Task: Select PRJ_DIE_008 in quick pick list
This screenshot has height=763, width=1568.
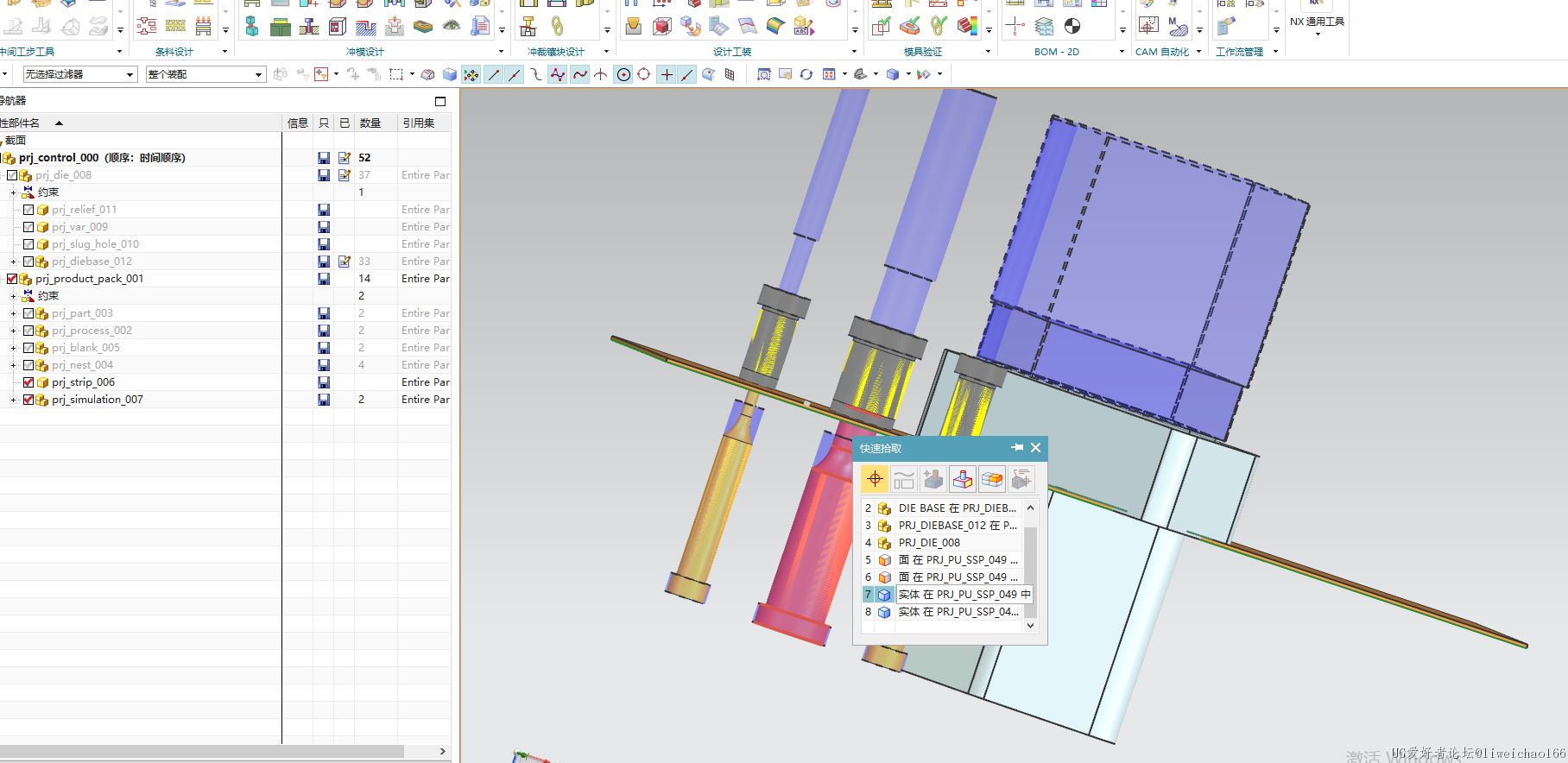Action: 942,543
